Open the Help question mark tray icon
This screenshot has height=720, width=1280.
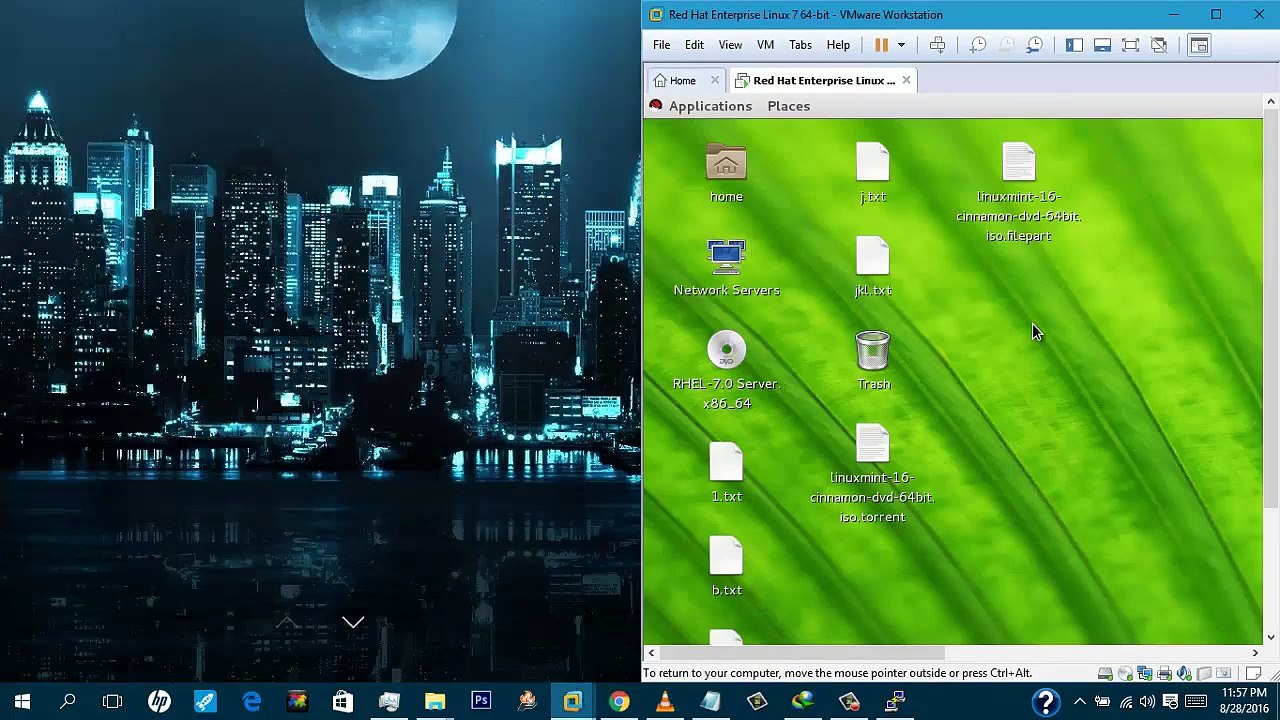(1045, 702)
